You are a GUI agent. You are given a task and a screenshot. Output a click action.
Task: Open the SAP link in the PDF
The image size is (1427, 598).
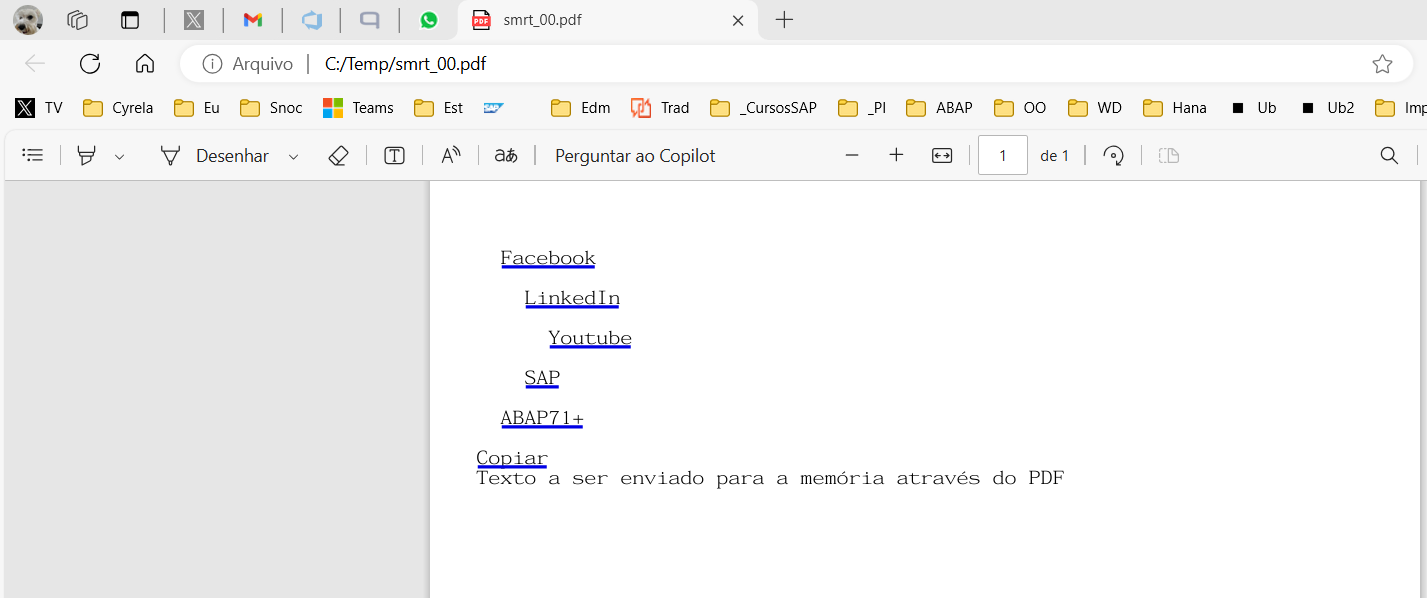click(542, 378)
